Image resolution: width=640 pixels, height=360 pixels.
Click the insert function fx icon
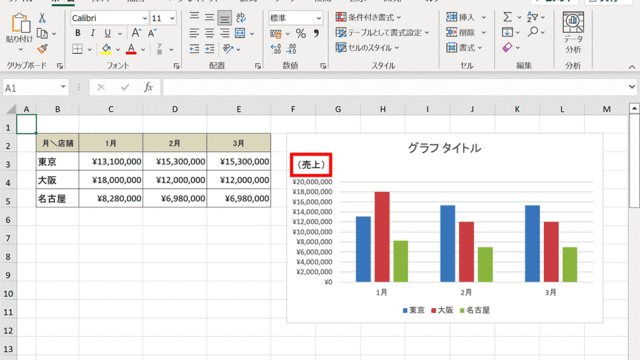point(148,87)
